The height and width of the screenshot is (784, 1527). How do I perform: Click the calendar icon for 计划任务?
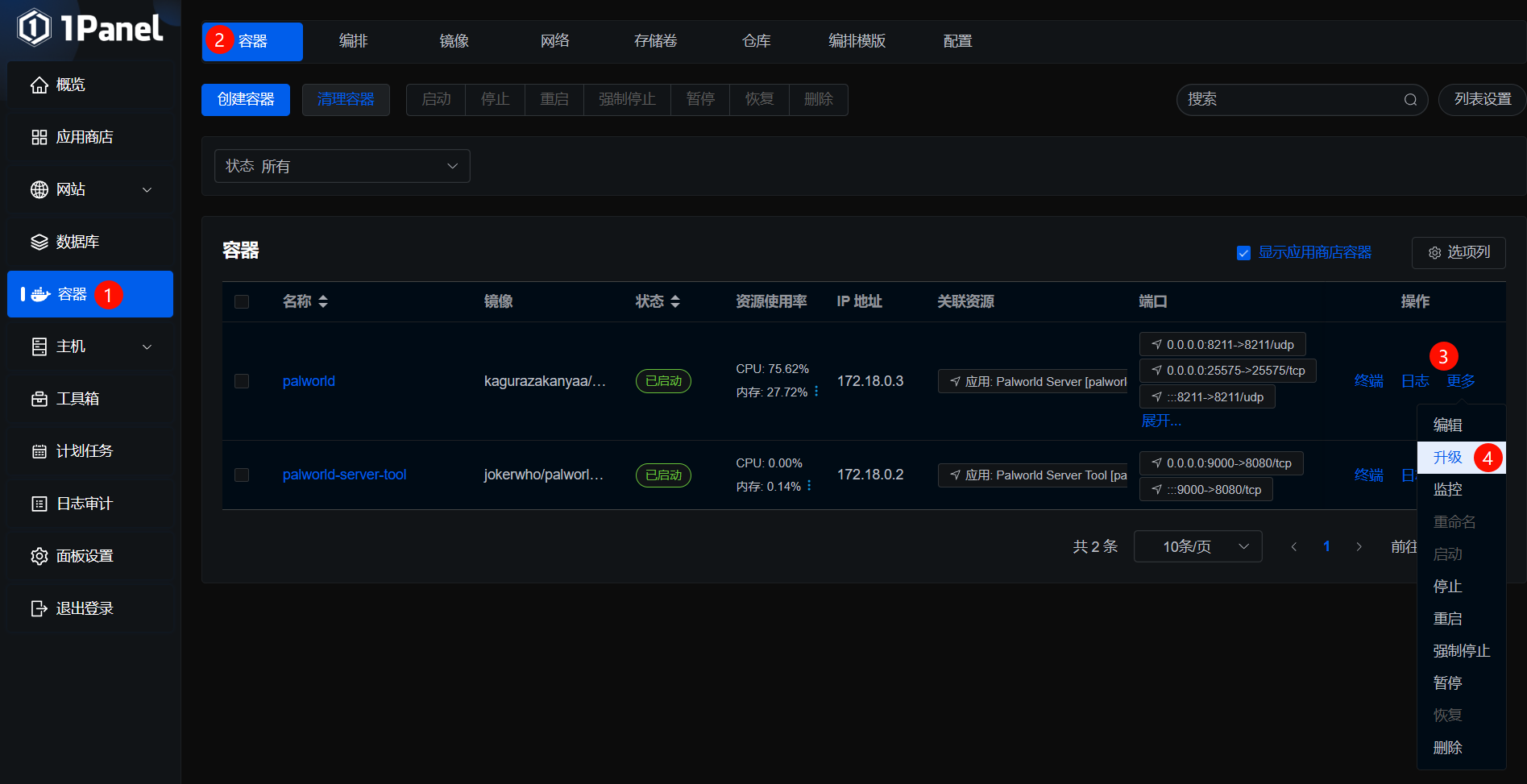pyautogui.click(x=39, y=451)
